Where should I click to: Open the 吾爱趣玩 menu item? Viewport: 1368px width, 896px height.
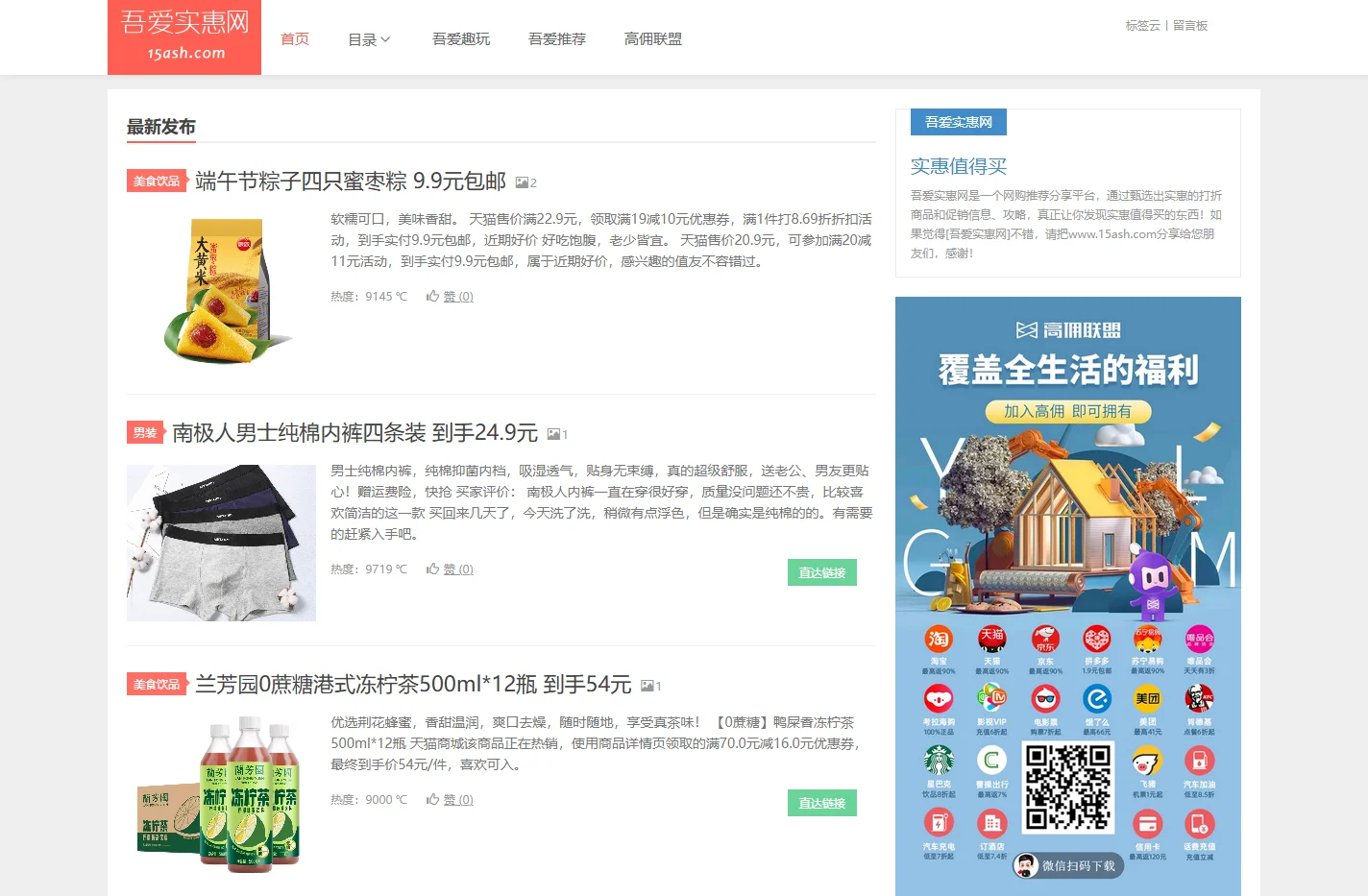(x=461, y=39)
